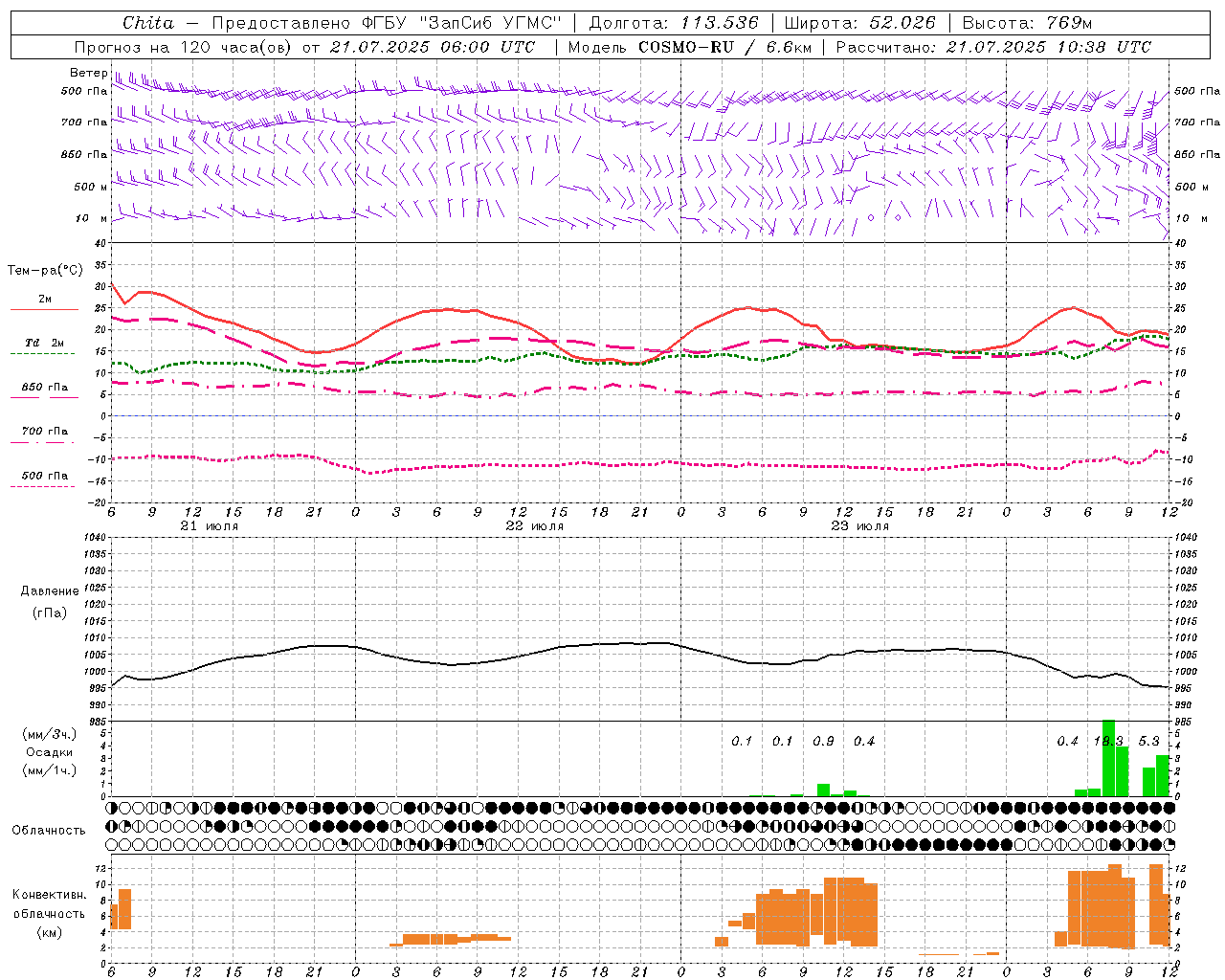Click the "18.3" precipitation value
Viewport: 1225px width, 980px height.
coord(1108,741)
